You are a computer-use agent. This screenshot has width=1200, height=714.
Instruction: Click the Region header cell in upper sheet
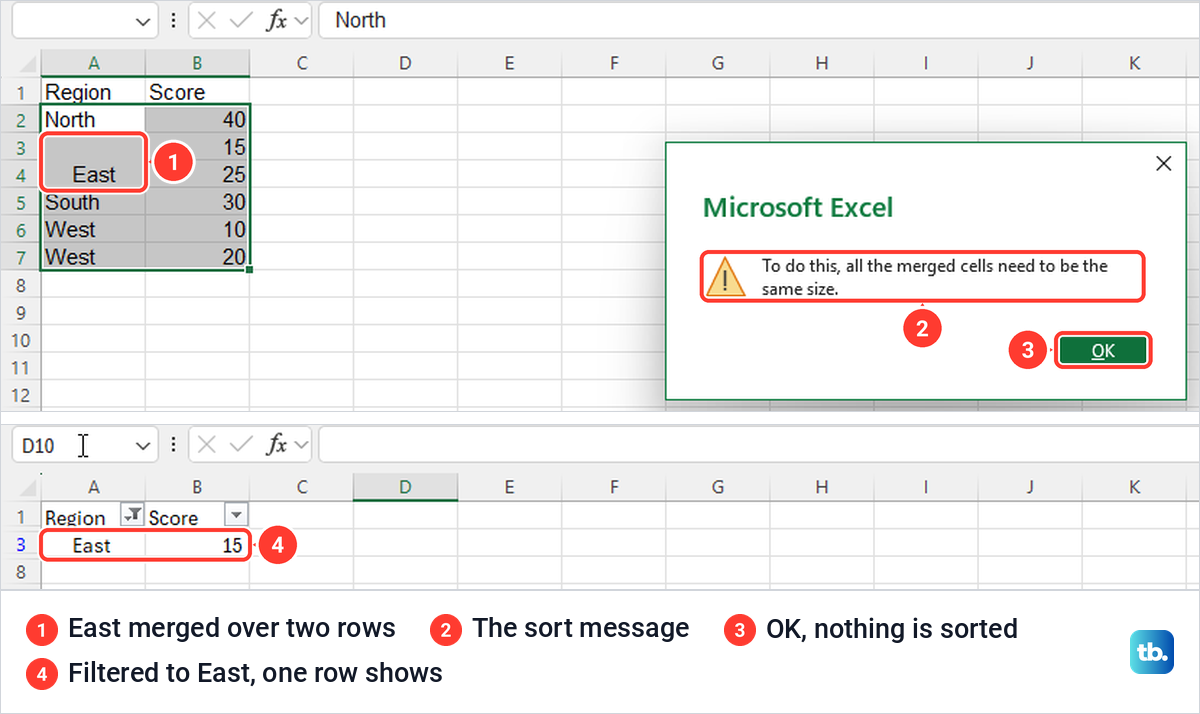coord(94,92)
